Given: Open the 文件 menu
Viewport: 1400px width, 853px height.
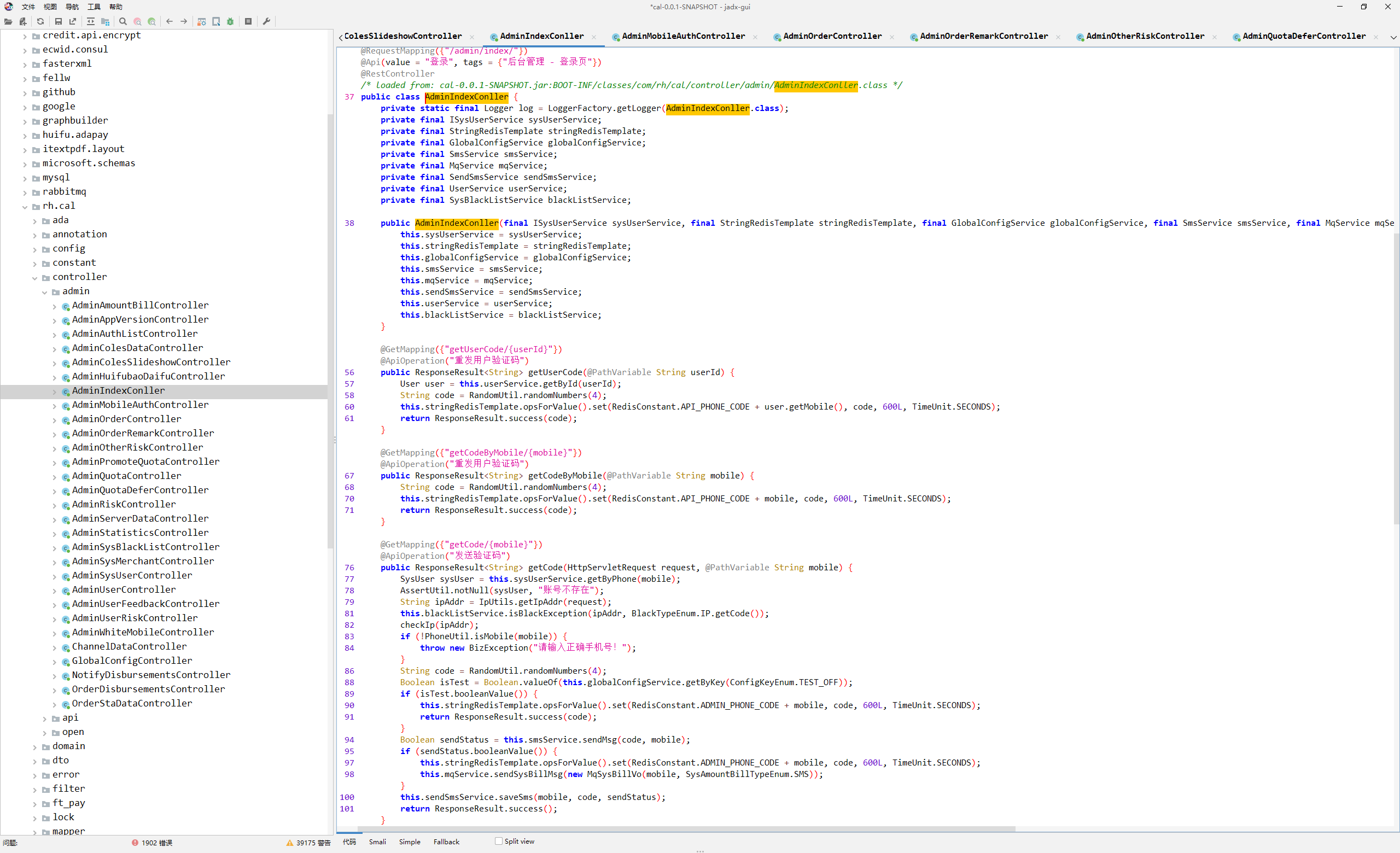Looking at the screenshot, I should [x=28, y=7].
